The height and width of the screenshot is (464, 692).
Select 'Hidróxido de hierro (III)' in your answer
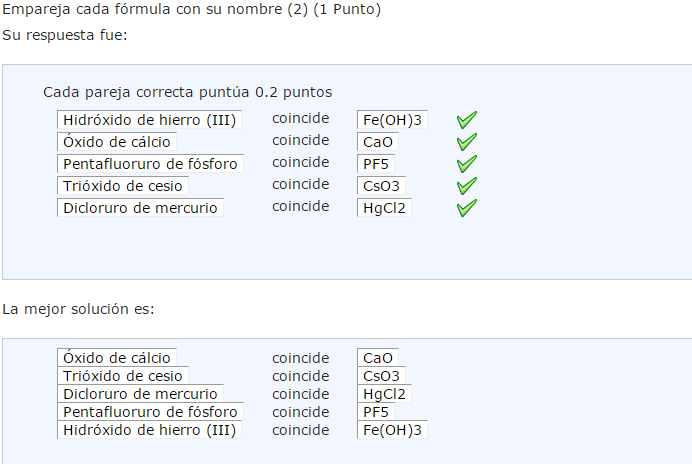tap(149, 121)
